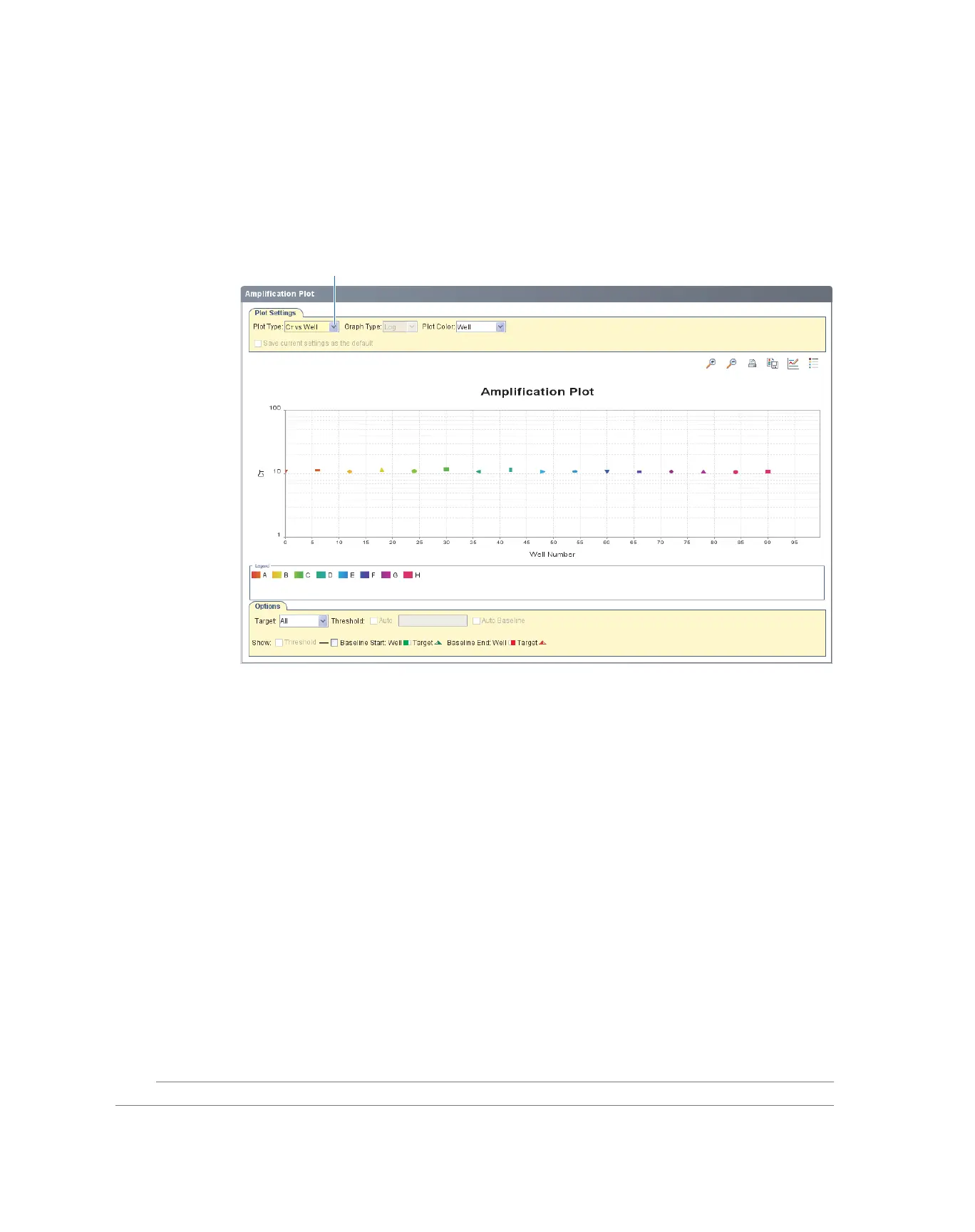Click the Threshold value input field
The height and width of the screenshot is (1232, 975).
[433, 621]
